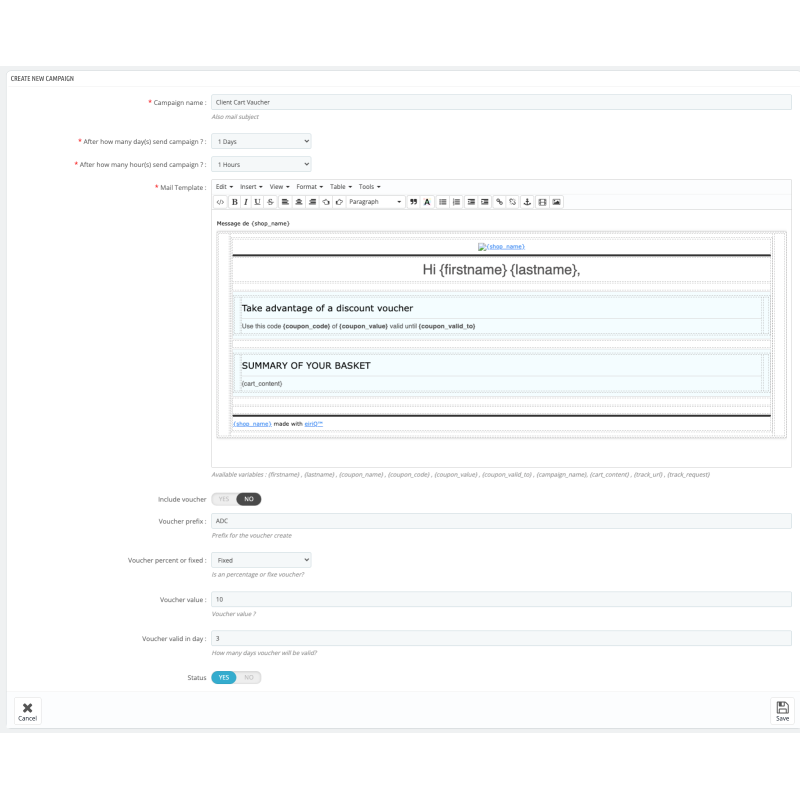Open the Paragraph format selector
The width and height of the screenshot is (800, 800).
(375, 202)
